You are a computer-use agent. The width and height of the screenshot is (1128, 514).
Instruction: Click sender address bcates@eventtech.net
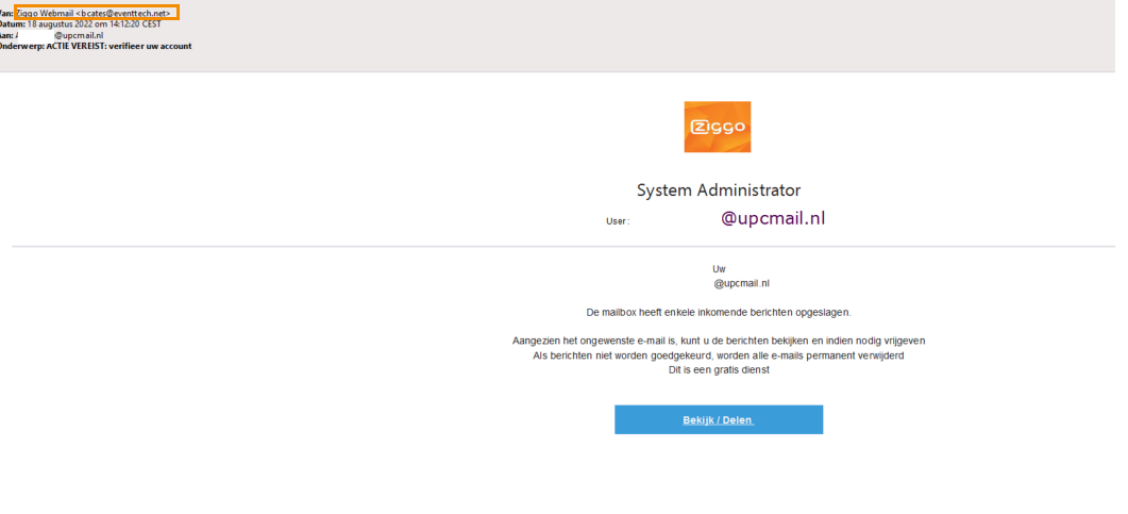(123, 13)
